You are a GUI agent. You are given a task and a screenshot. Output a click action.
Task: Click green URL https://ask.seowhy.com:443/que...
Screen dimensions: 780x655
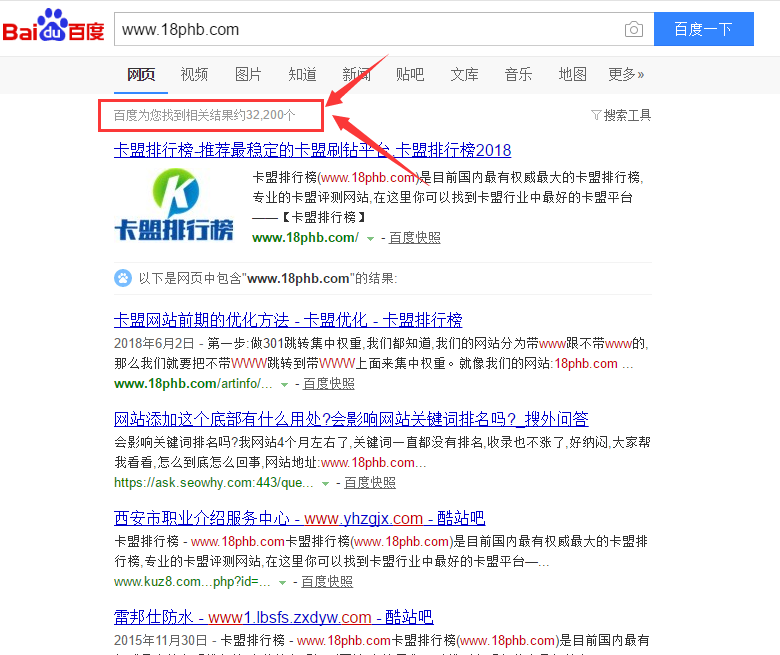214,482
